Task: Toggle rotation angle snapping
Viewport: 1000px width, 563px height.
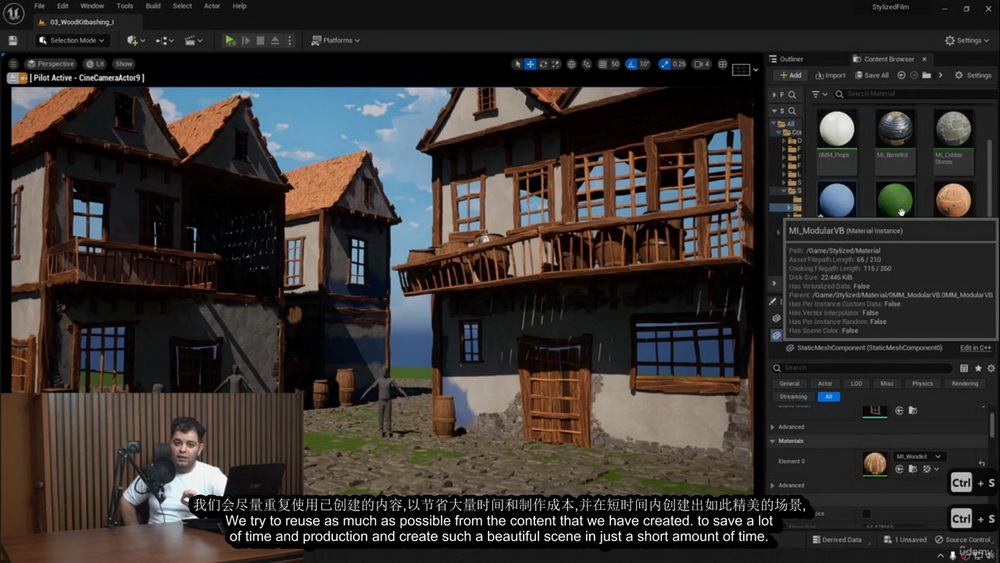Action: (x=631, y=64)
